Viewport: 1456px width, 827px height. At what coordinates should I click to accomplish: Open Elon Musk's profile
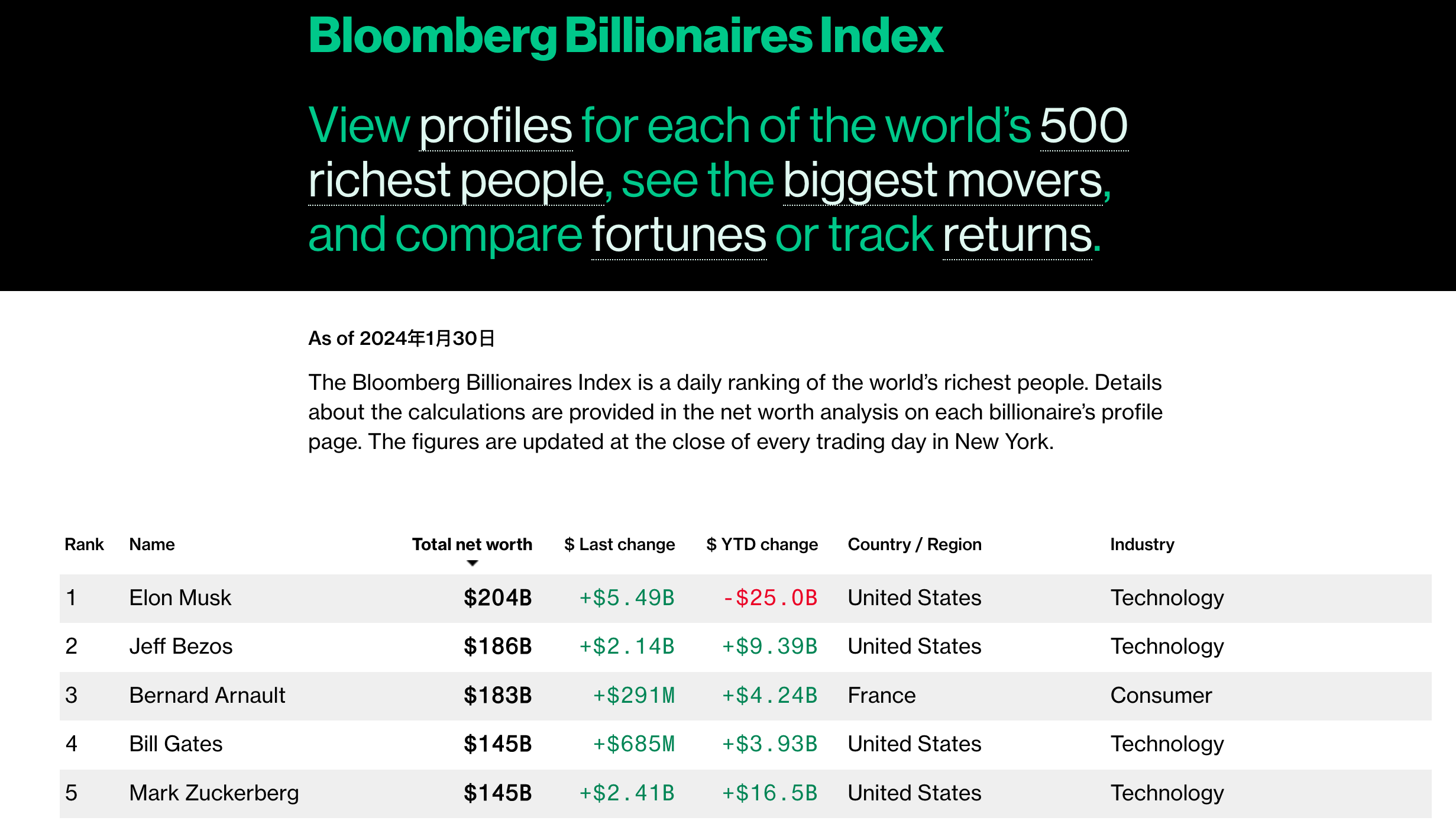[x=180, y=598]
